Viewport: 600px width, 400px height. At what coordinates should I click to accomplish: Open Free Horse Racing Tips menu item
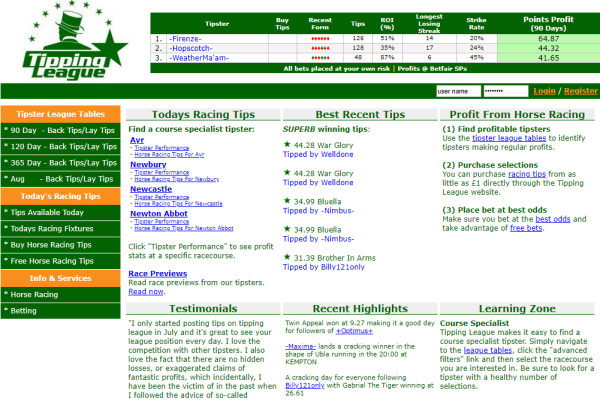60,261
